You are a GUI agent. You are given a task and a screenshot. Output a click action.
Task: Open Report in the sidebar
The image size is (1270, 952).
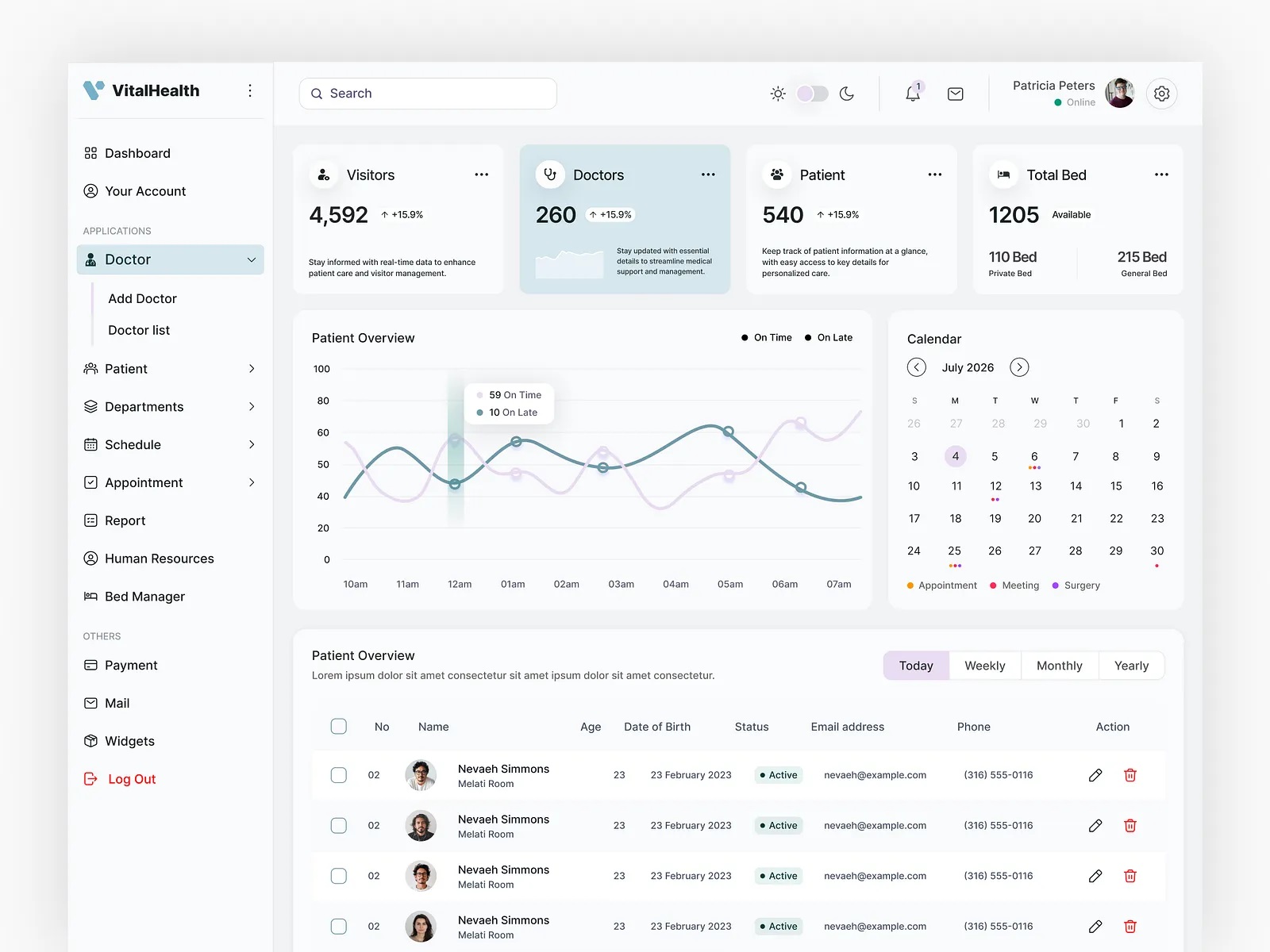[115, 520]
